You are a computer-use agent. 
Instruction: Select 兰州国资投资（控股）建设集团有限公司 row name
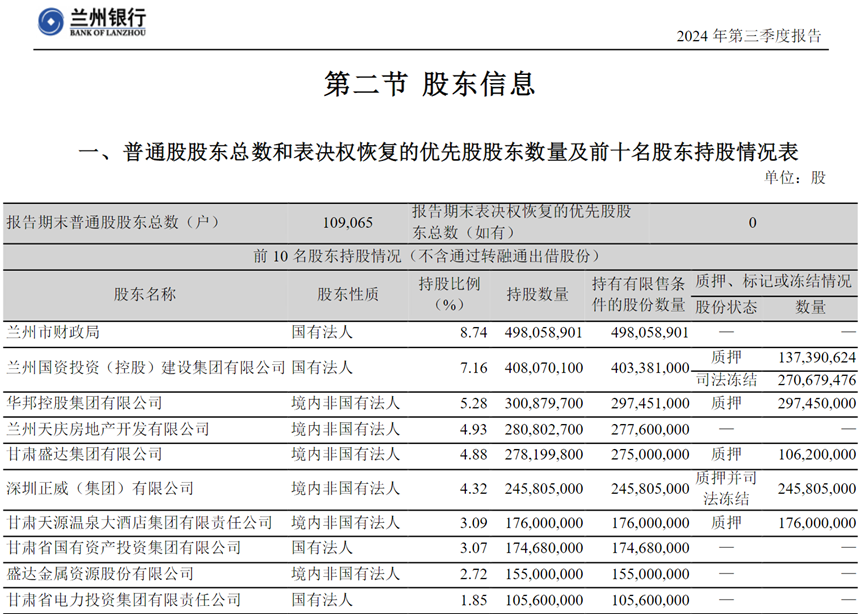coord(146,367)
